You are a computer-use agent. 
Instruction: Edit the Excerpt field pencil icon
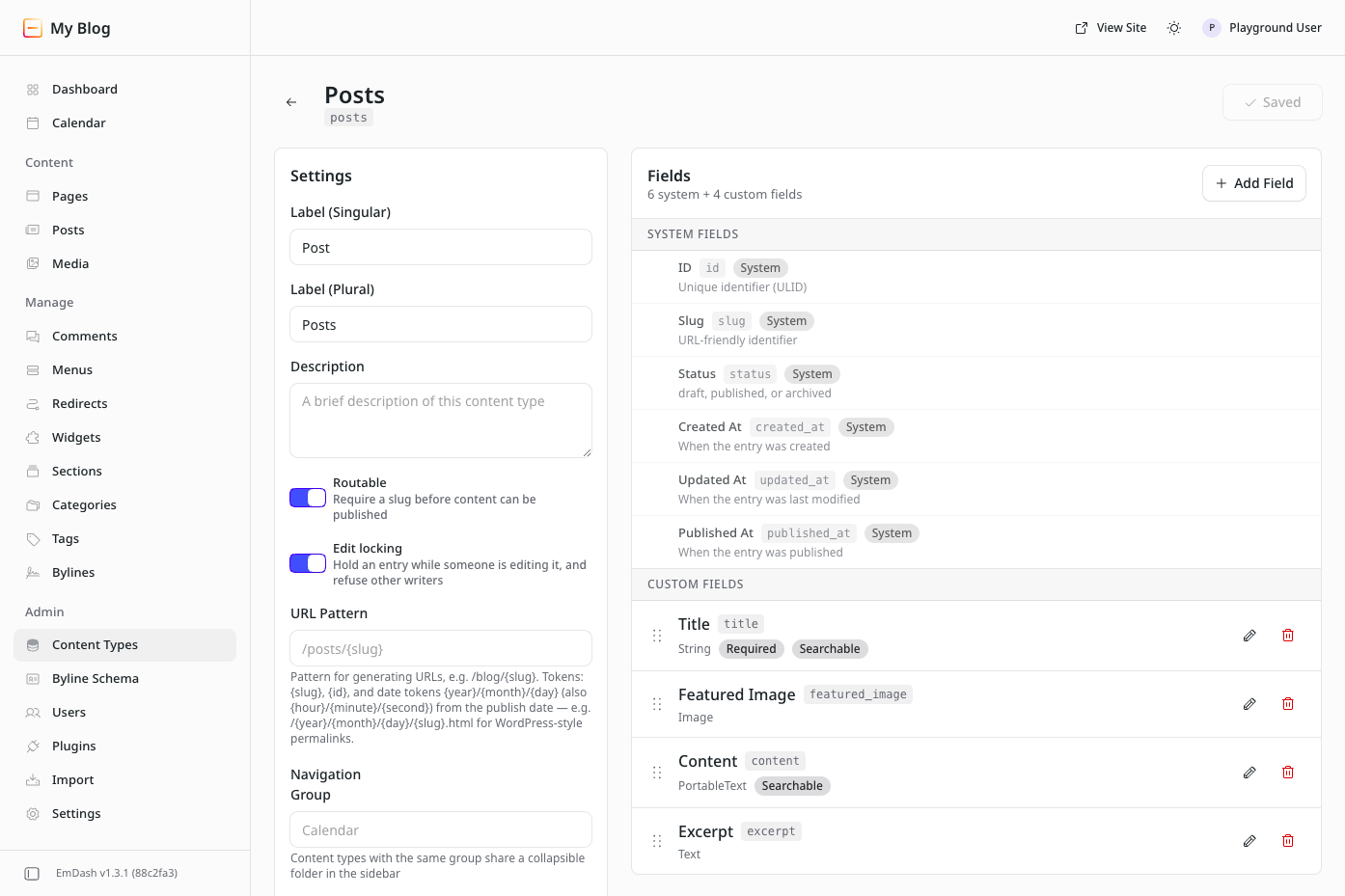[1249, 841]
